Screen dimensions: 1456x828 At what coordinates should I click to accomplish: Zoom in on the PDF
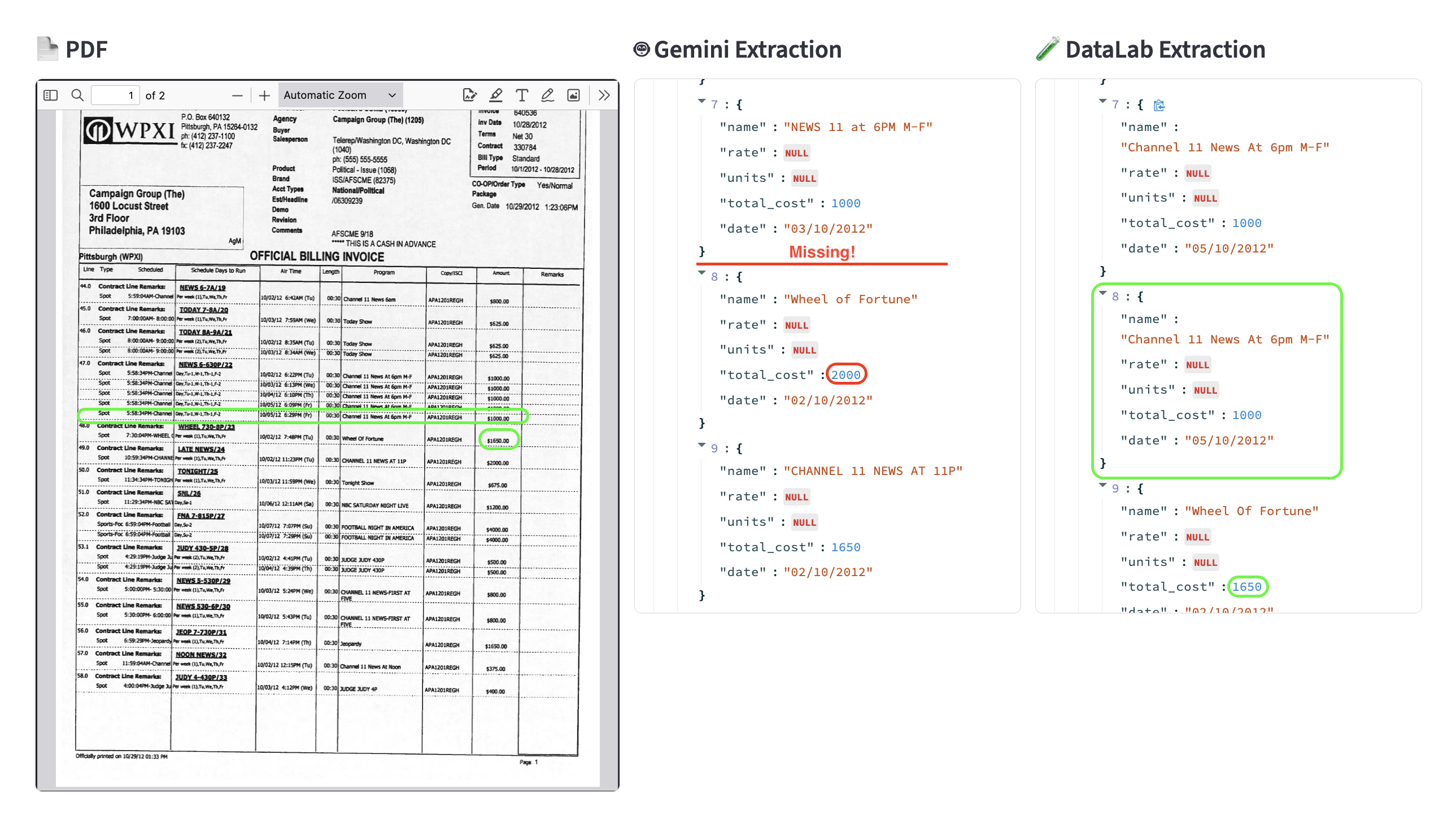pyautogui.click(x=264, y=95)
